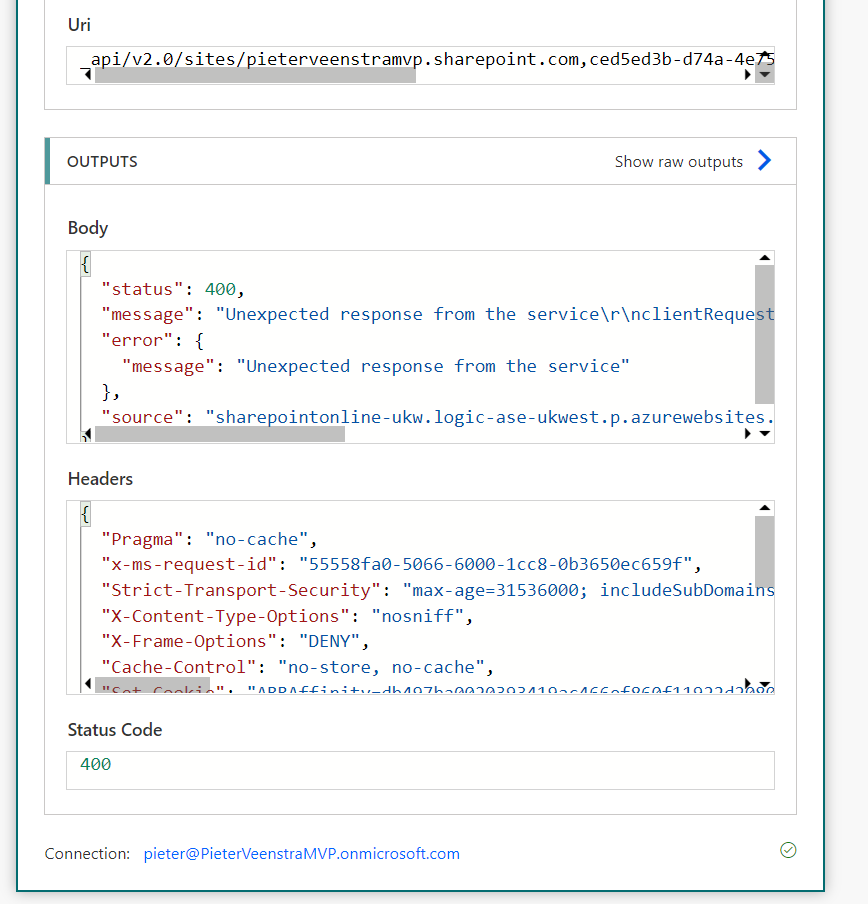Open raw outputs via blue chevron arrow
The image size is (868, 904).
(764, 160)
